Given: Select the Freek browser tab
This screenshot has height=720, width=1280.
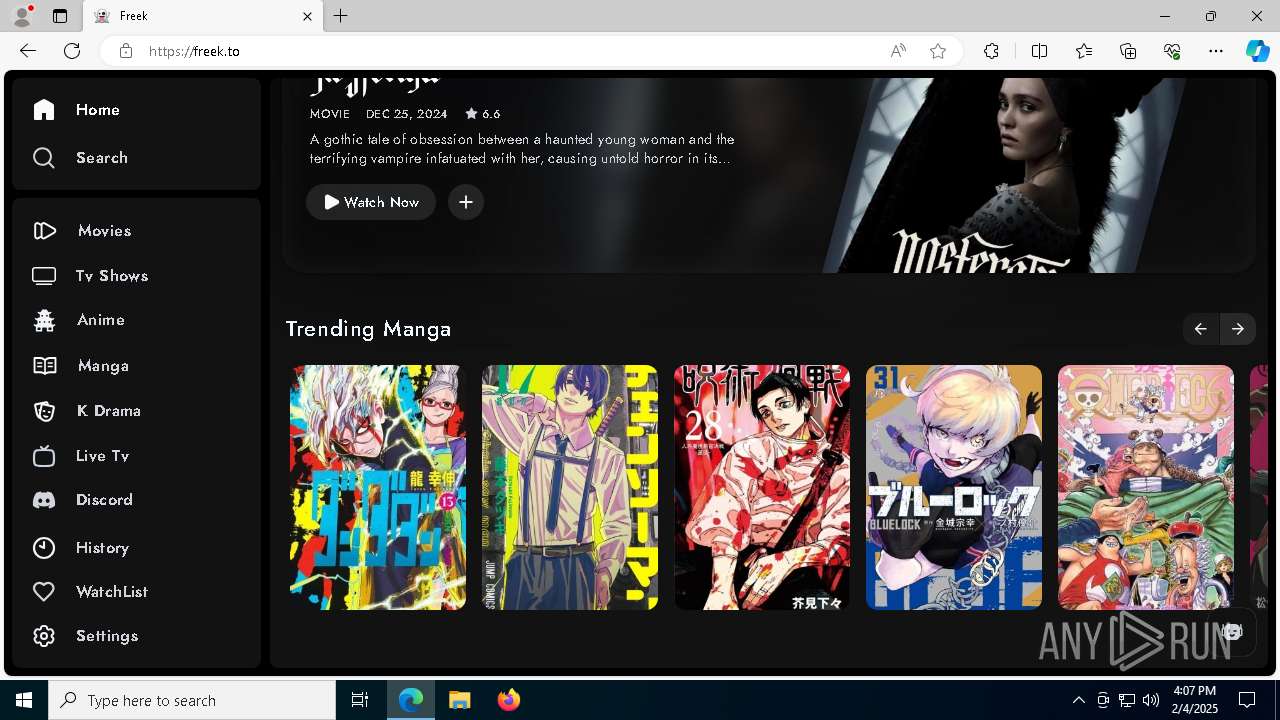Looking at the screenshot, I should pos(203,16).
